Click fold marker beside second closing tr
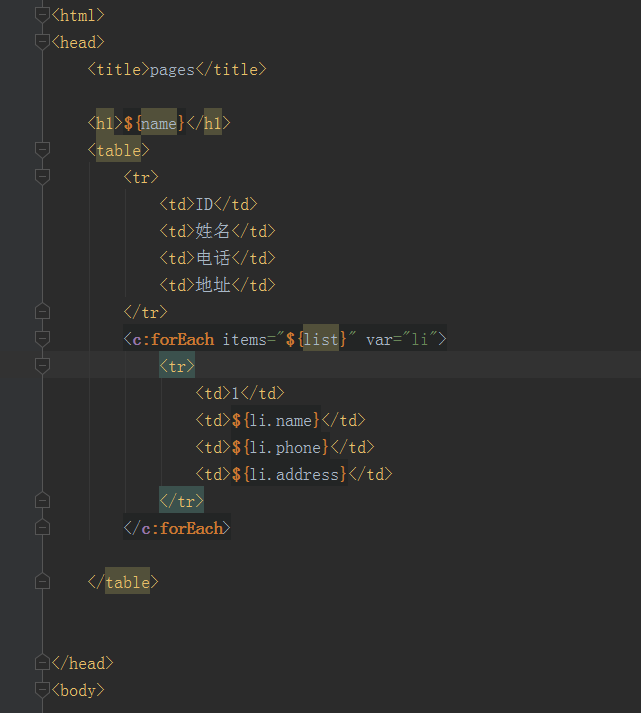Image resolution: width=641 pixels, height=713 pixels. (42, 501)
